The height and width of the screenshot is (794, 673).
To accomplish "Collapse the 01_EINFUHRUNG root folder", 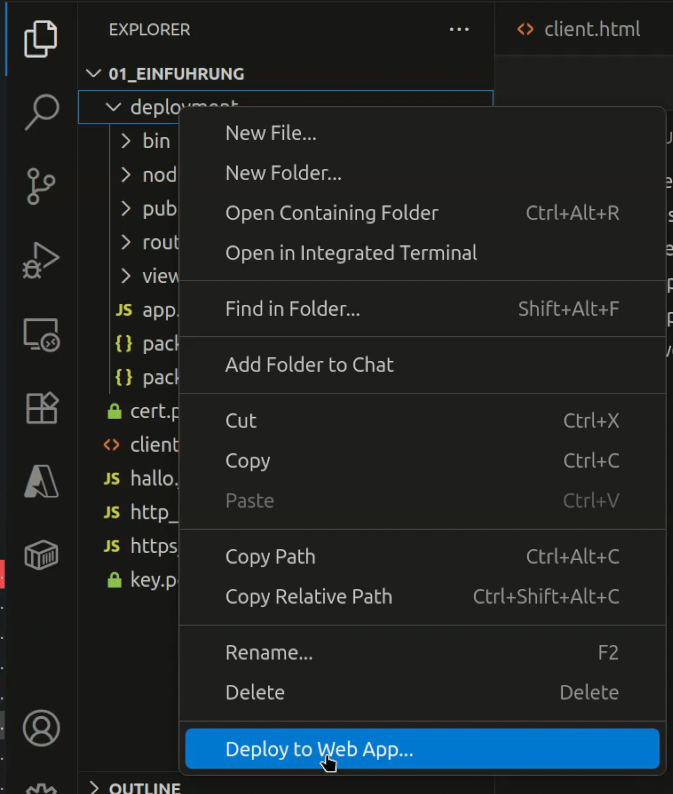I will click(x=95, y=74).
